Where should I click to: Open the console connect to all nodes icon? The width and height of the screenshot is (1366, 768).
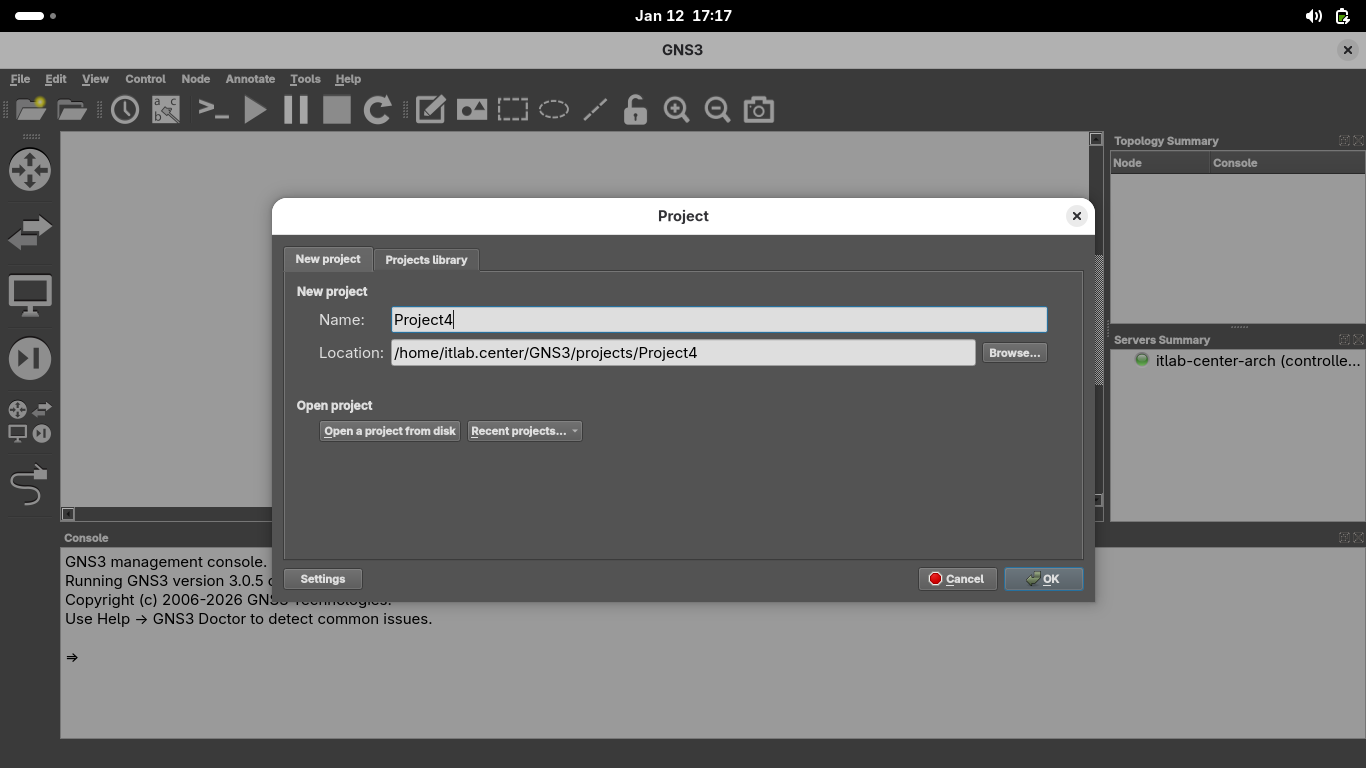[x=213, y=110]
